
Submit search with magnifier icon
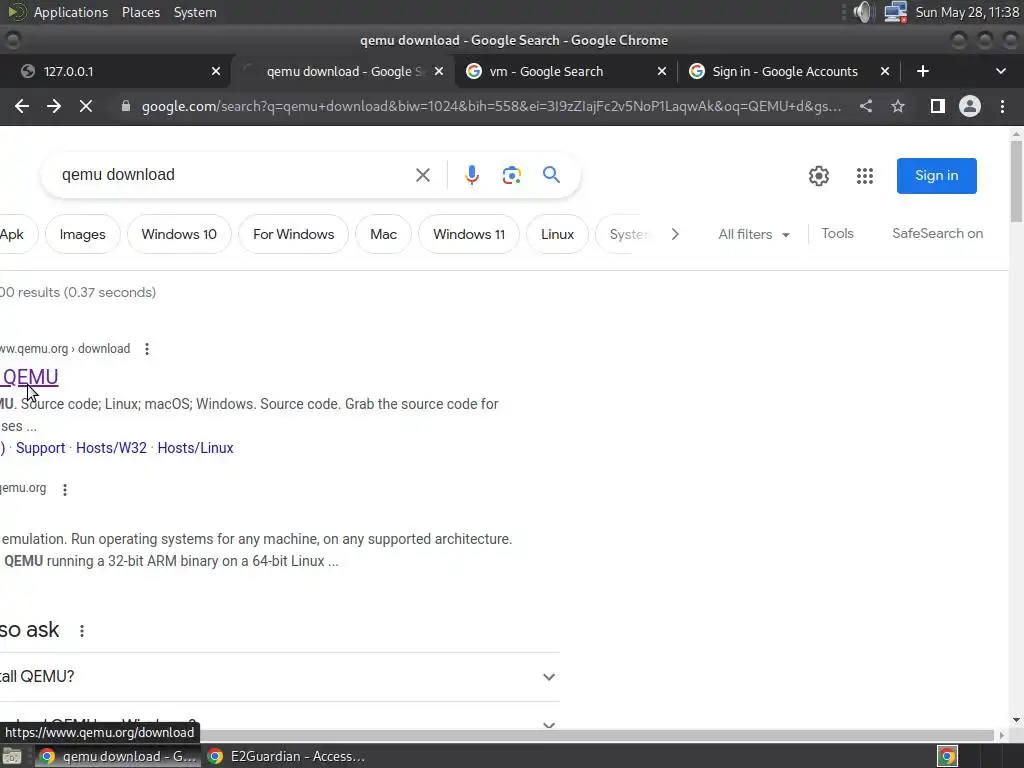pos(551,174)
